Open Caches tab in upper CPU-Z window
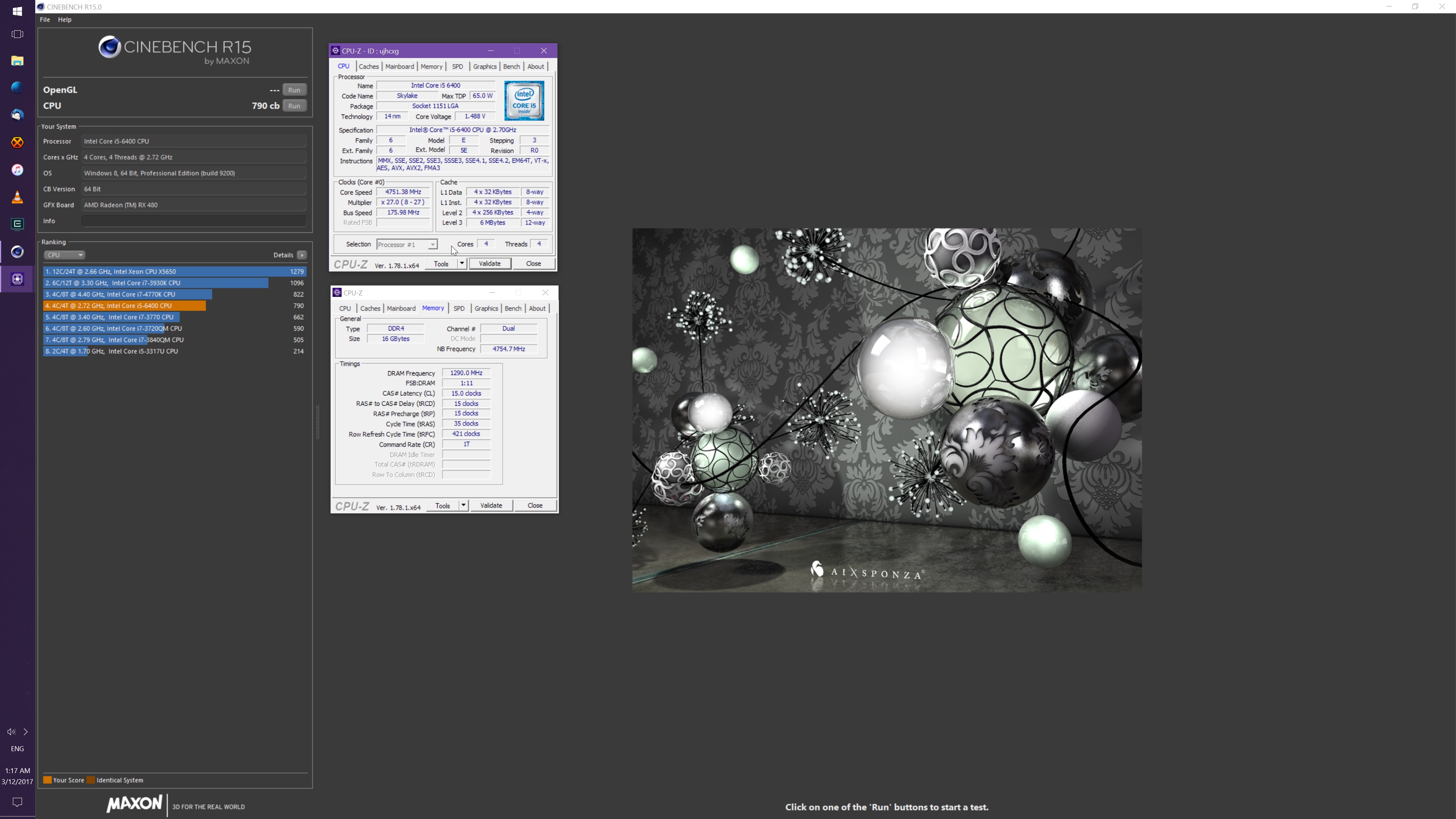Viewport: 1456px width, 819px height. pos(369,67)
